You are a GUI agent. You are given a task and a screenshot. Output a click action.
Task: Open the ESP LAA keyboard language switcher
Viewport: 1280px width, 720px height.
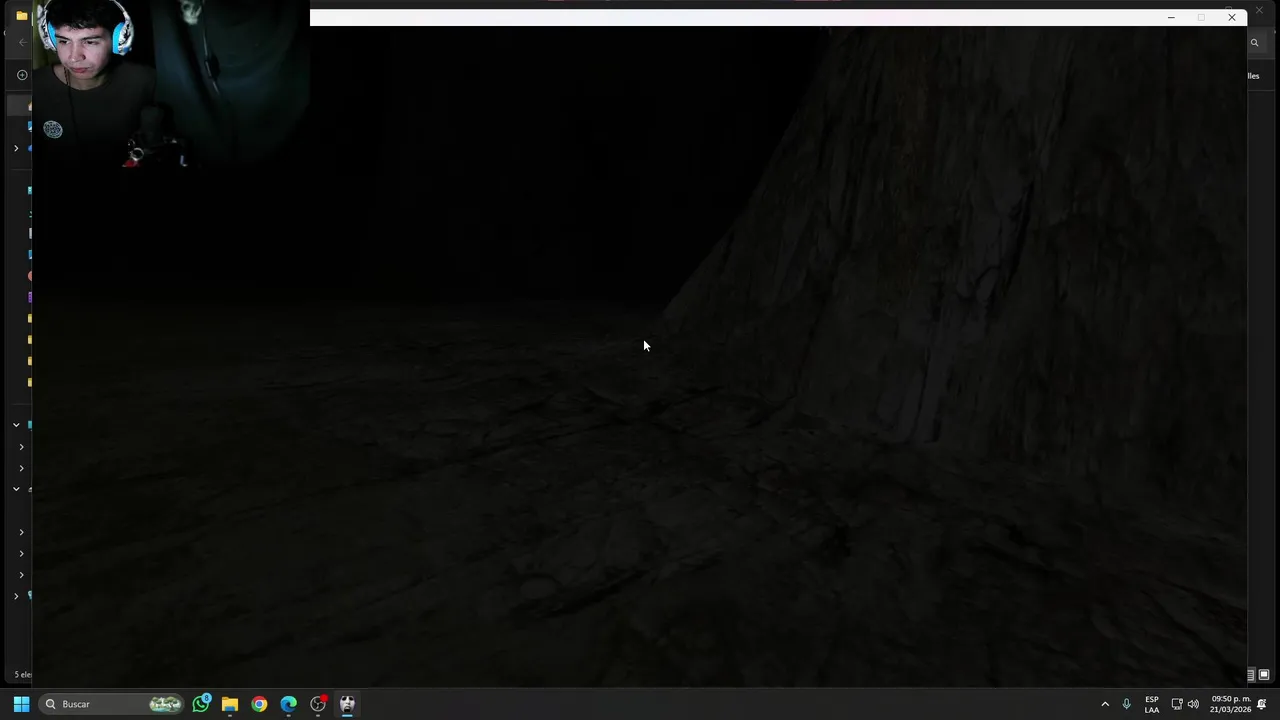1152,704
